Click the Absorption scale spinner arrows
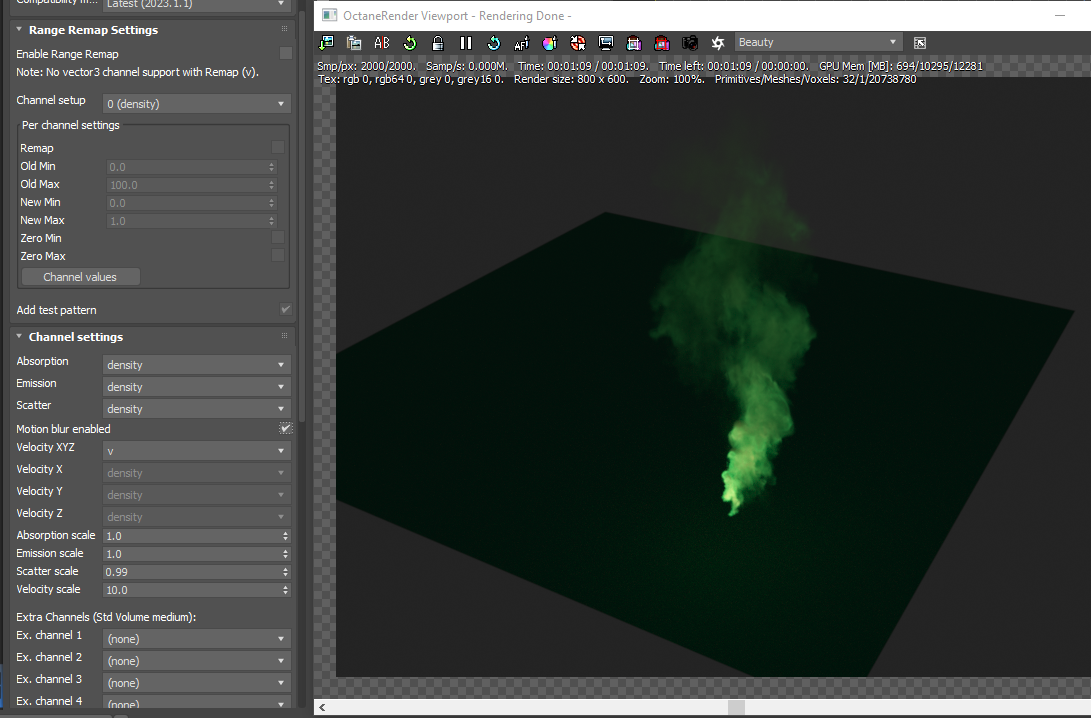Screen dimensions: 1091x718 285,536
